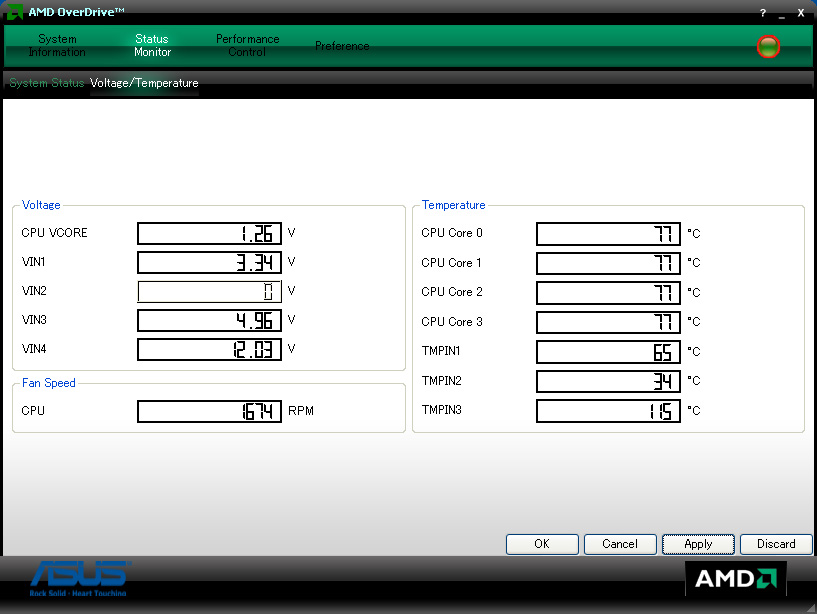Image resolution: width=817 pixels, height=614 pixels.
Task: Switch to the Status Monitor tab
Action: coord(152,46)
